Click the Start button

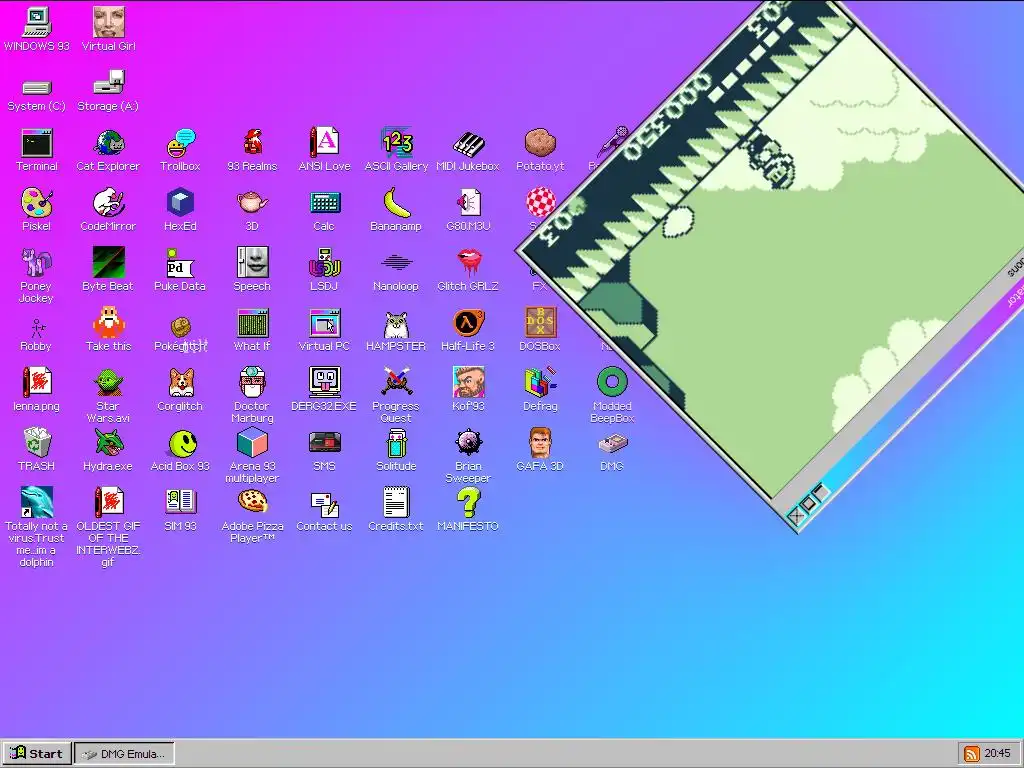(x=37, y=753)
